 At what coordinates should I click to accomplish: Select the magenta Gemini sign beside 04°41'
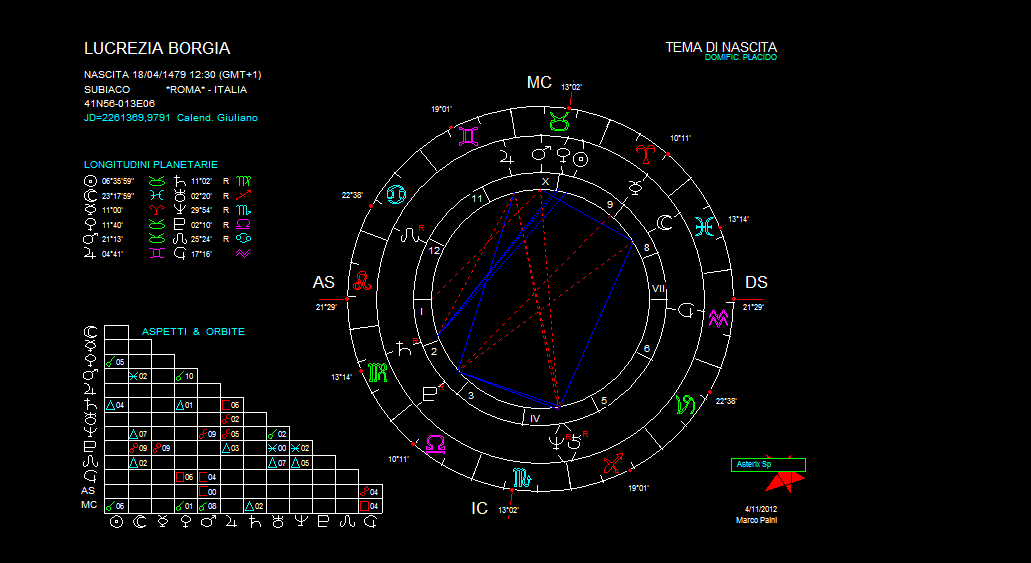point(156,254)
